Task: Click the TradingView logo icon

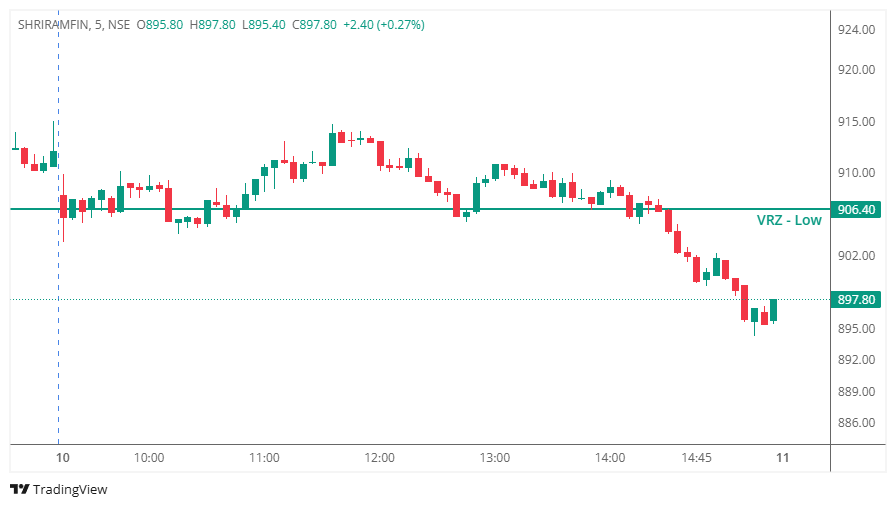Action: point(19,489)
